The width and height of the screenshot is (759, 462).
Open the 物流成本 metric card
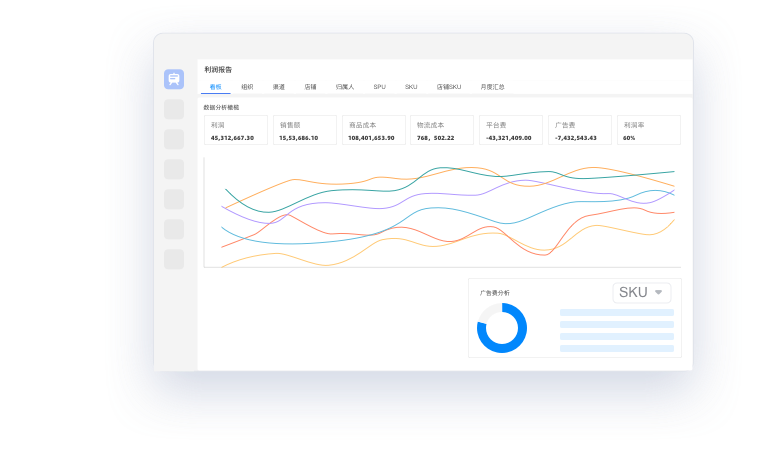(443, 131)
